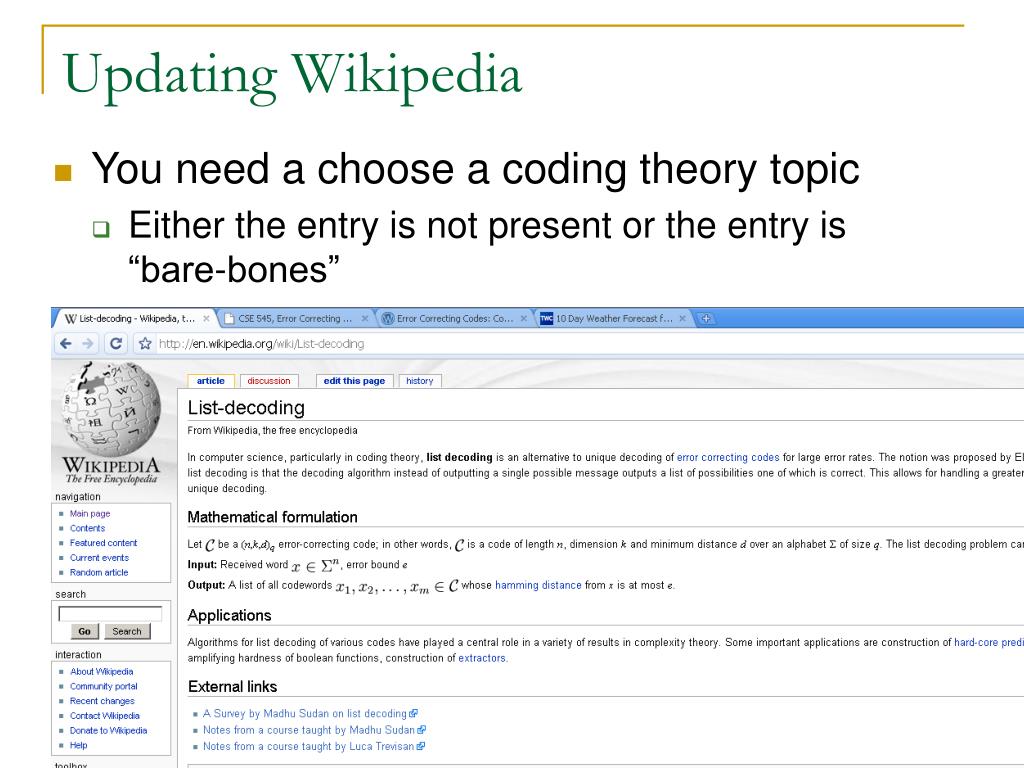1024x768 pixels.
Task: Follow the error correcting codes link
Action: pyautogui.click(x=728, y=457)
